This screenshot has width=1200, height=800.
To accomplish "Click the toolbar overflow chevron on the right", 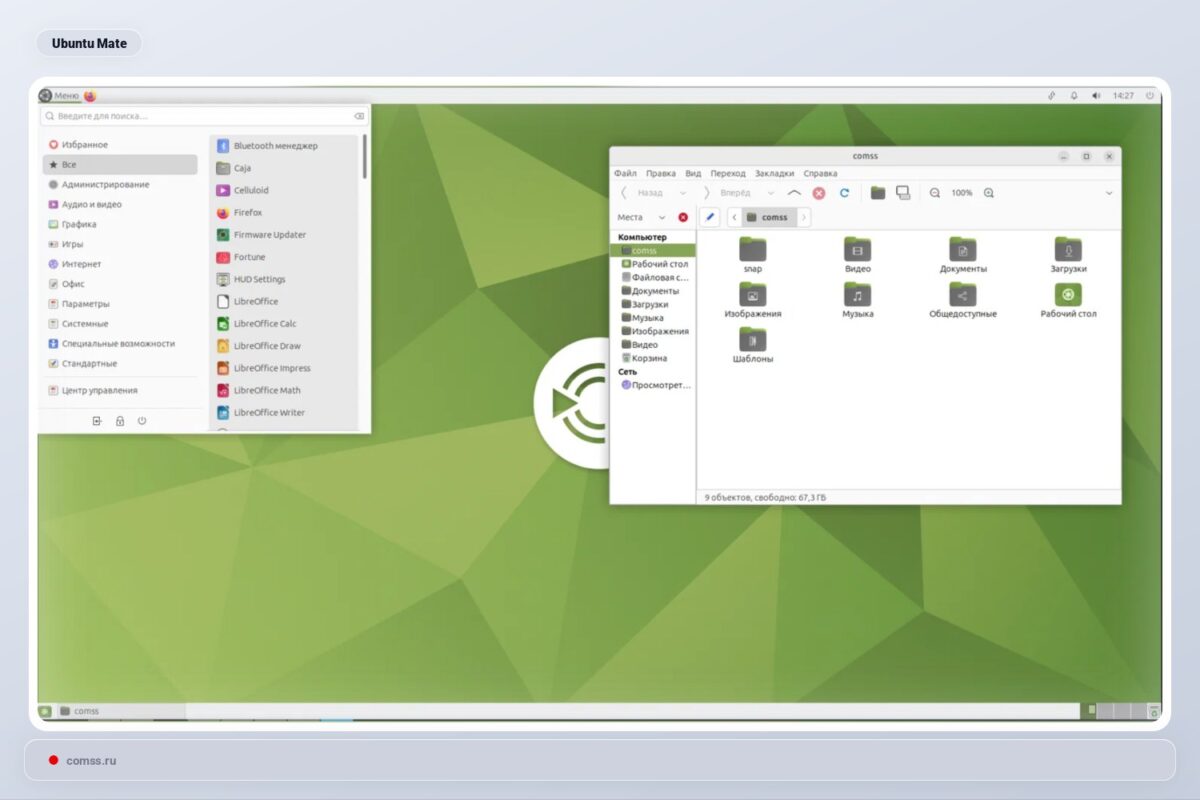I will click(x=1110, y=192).
